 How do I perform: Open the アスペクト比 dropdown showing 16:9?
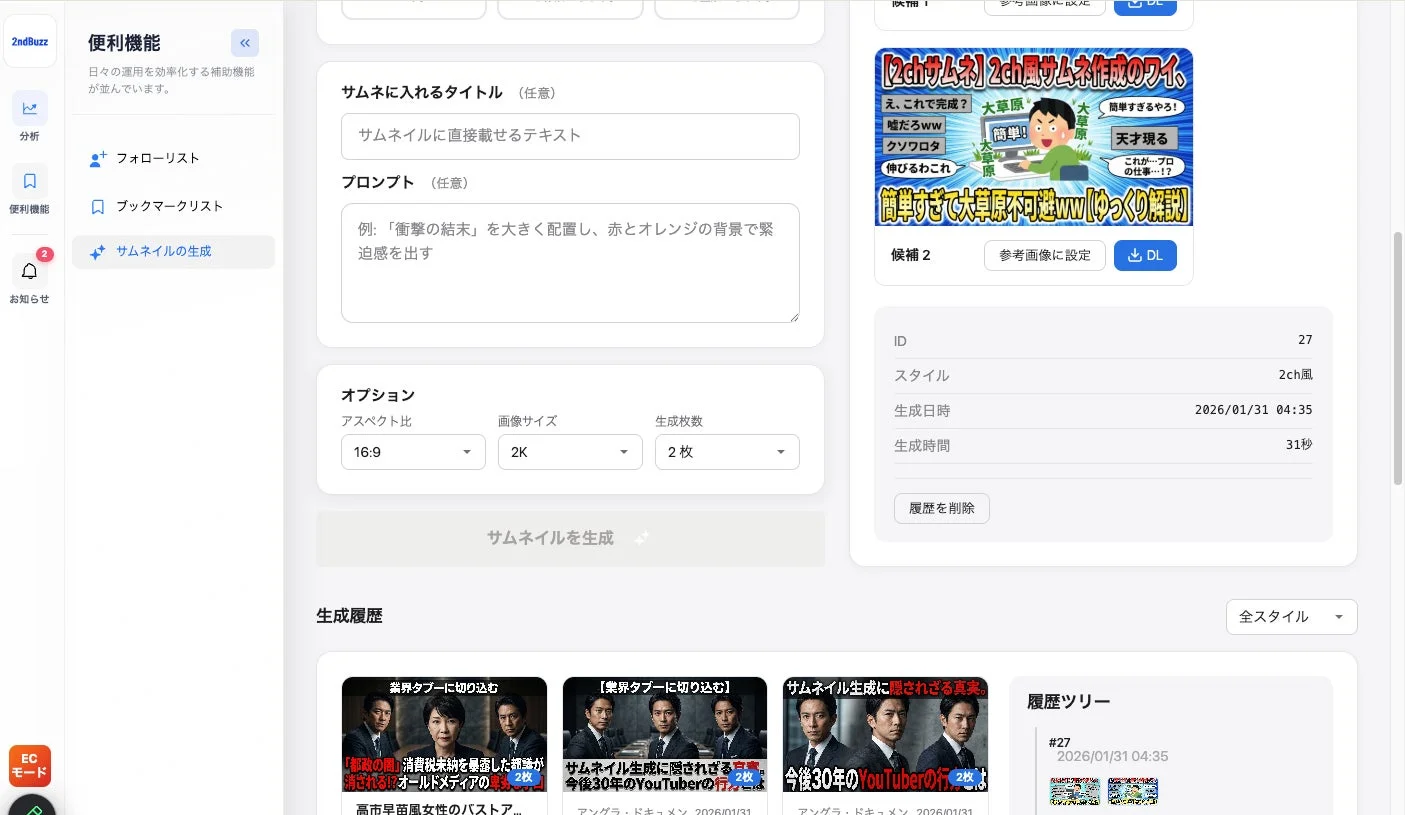[412, 452]
